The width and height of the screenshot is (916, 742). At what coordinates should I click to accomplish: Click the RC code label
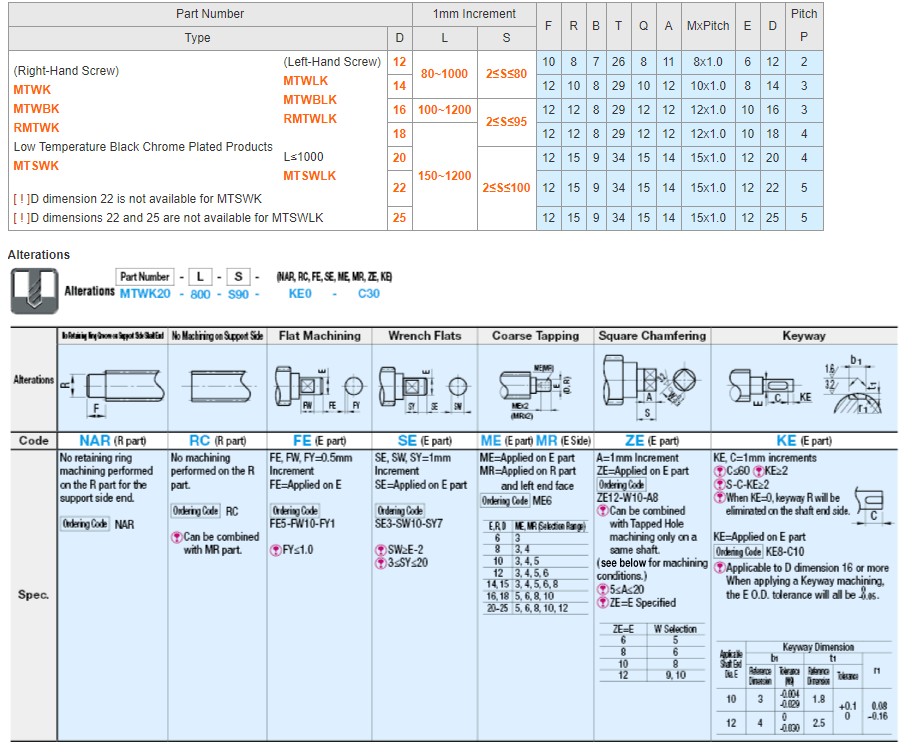click(200, 441)
